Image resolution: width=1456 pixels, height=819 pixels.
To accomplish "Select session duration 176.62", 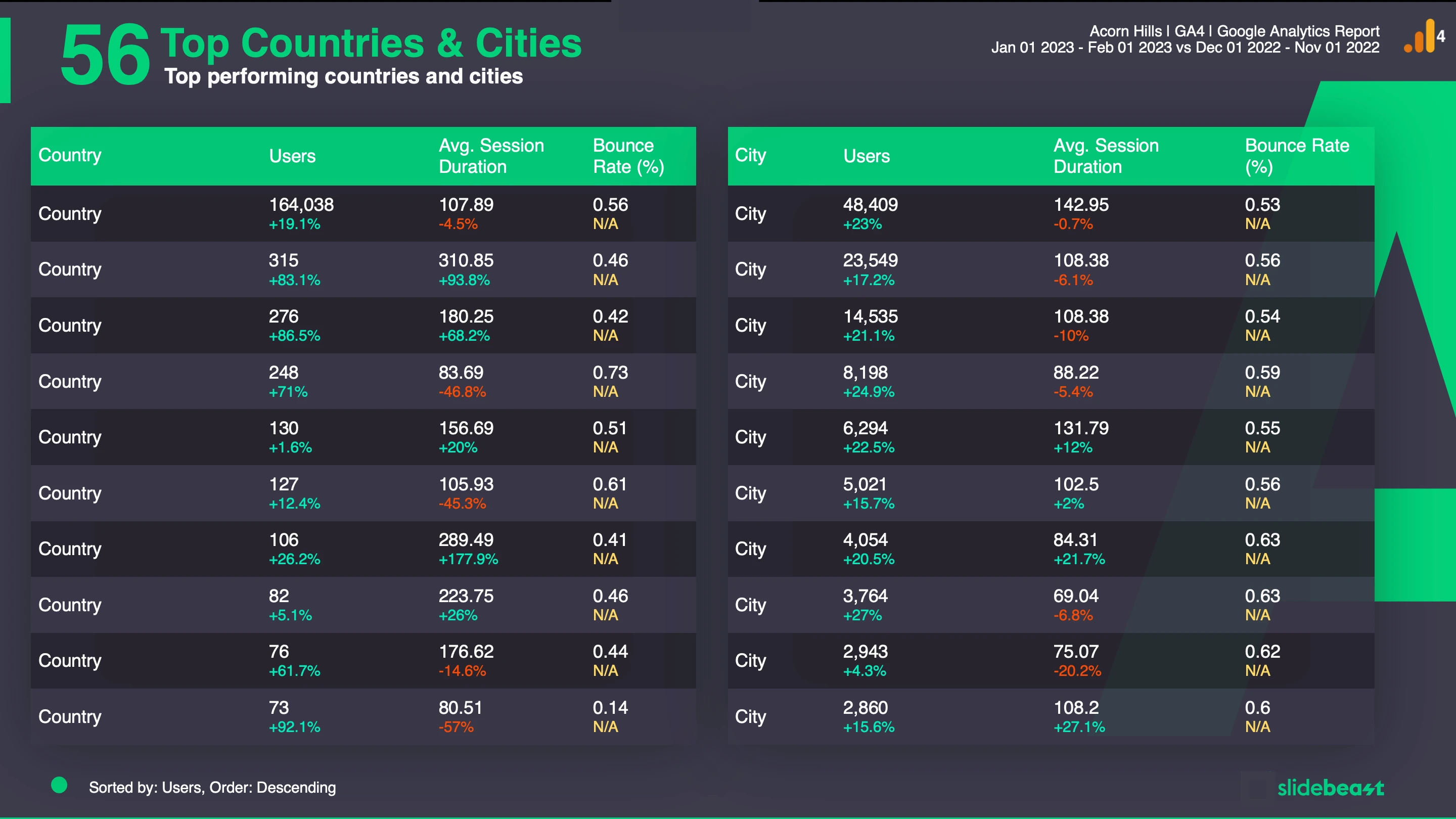I will 466,652.
